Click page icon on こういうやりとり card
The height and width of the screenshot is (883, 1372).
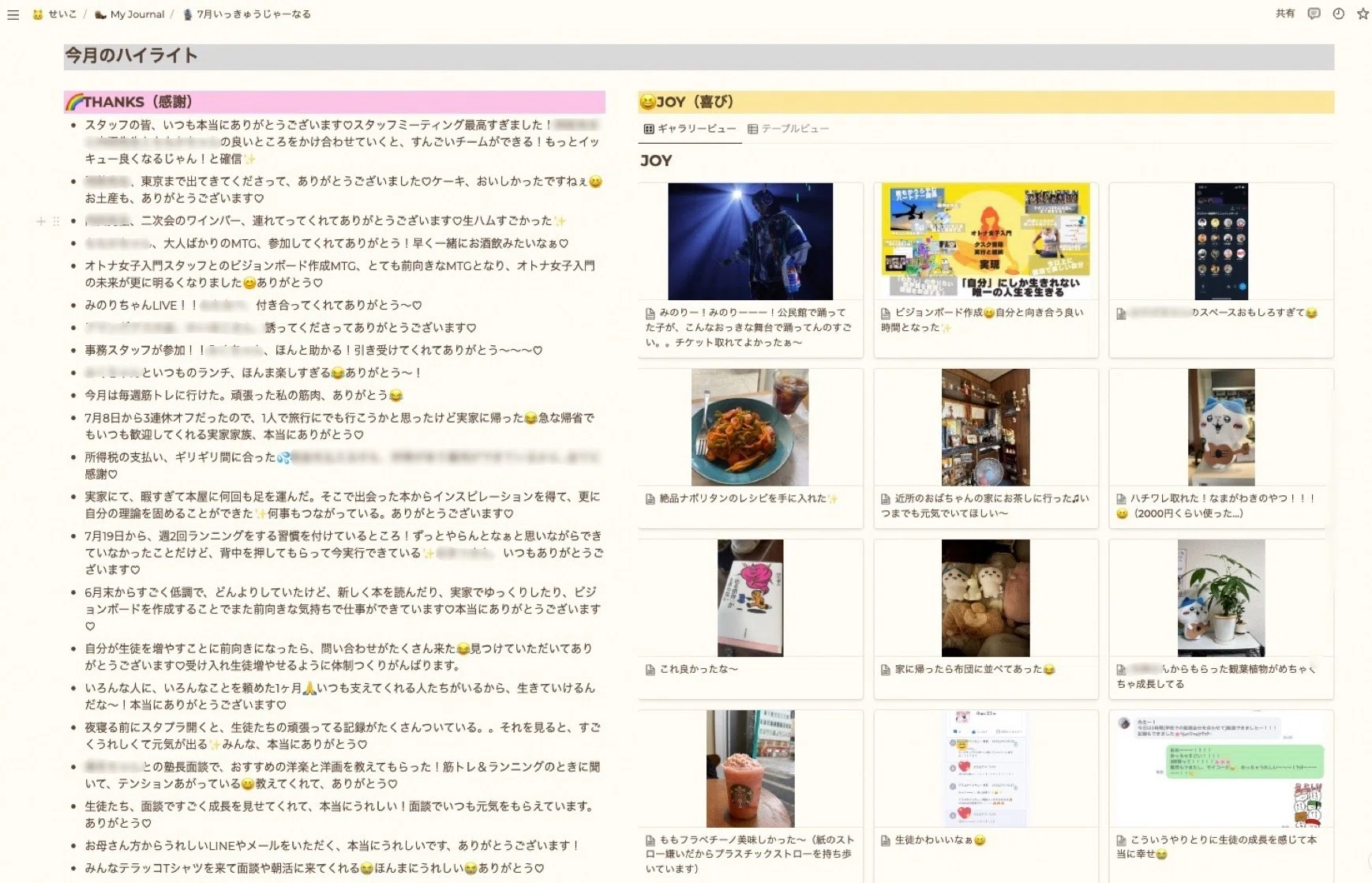click(1121, 840)
